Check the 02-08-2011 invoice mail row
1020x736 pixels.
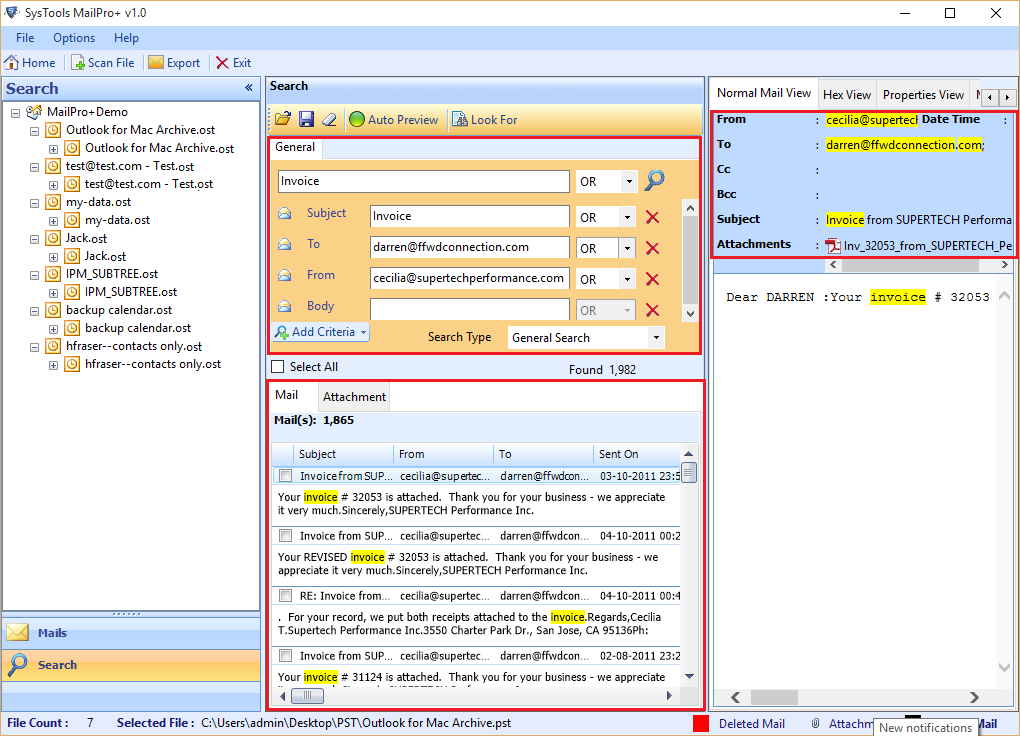point(285,655)
